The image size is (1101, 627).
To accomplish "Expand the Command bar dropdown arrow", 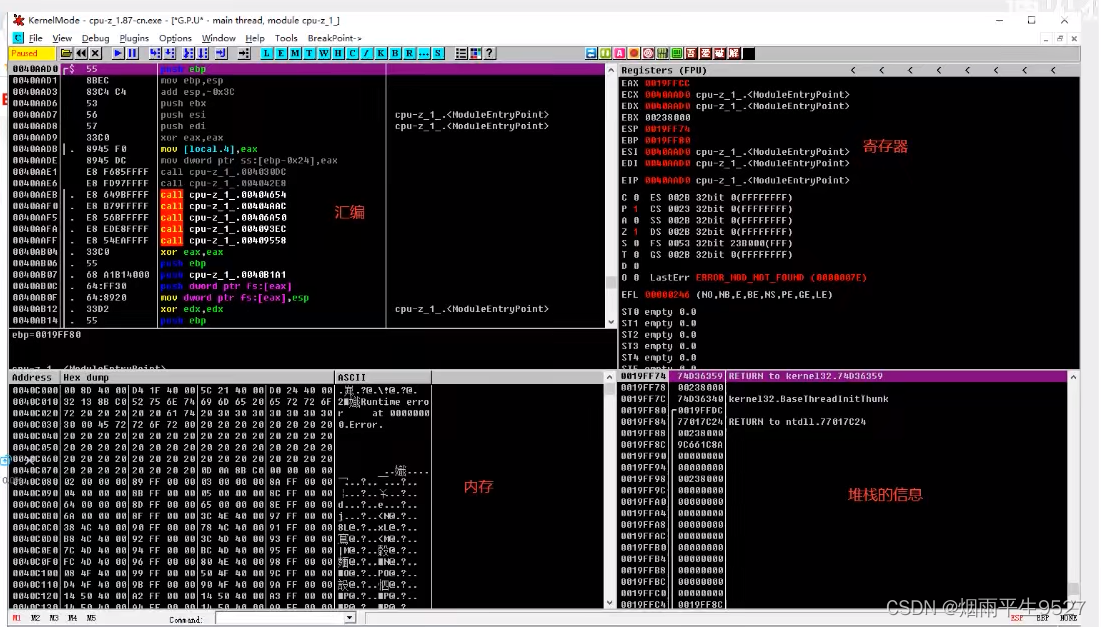I will pyautogui.click(x=349, y=618).
